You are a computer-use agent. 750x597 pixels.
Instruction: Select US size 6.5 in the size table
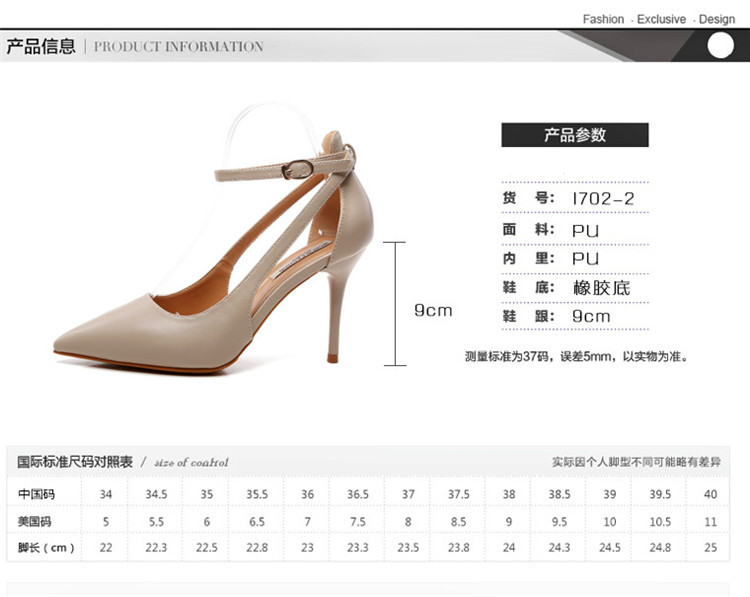tap(256, 521)
